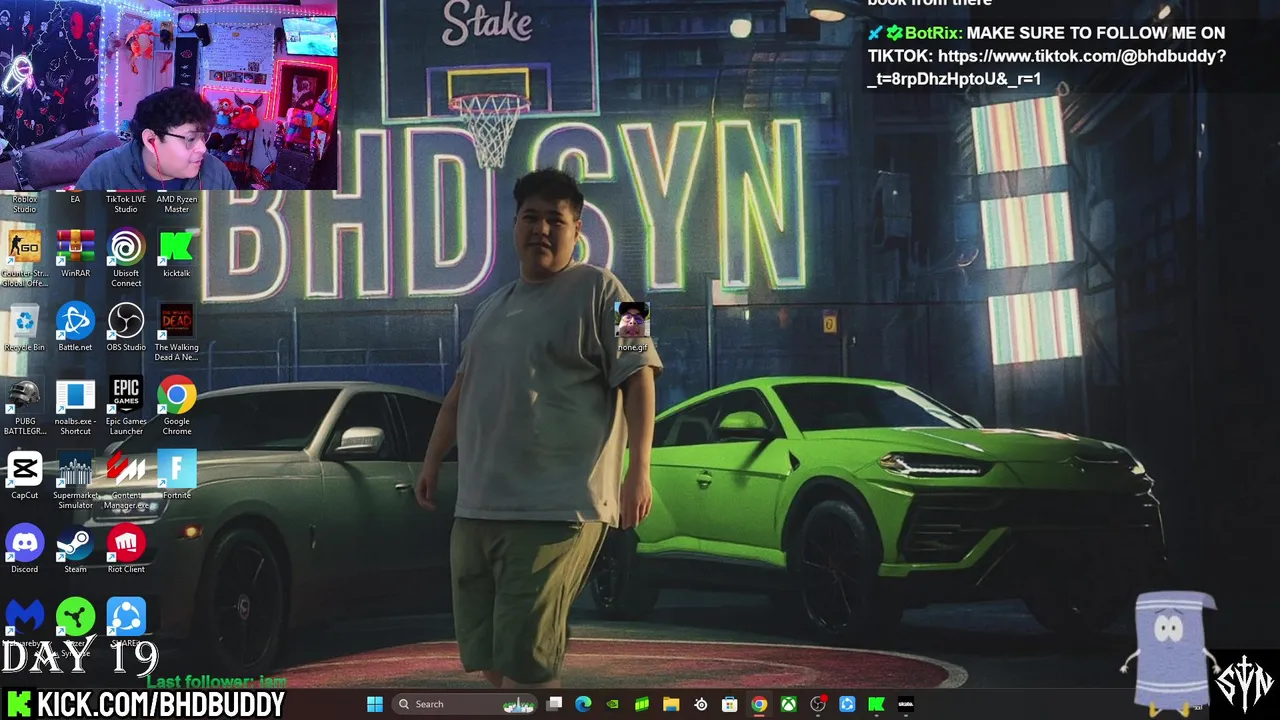Open File Explorer from the taskbar
1280x720 pixels.
click(x=671, y=704)
